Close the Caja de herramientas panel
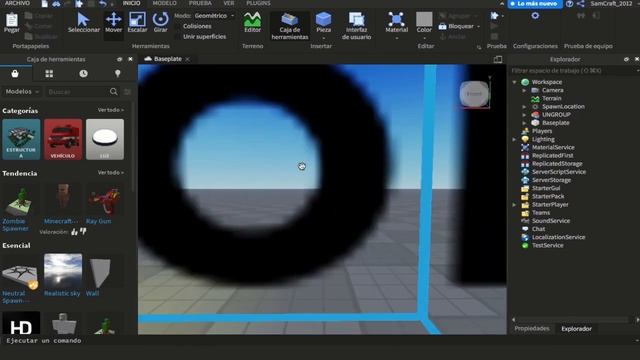This screenshot has width=640, height=360. (x=130, y=59)
